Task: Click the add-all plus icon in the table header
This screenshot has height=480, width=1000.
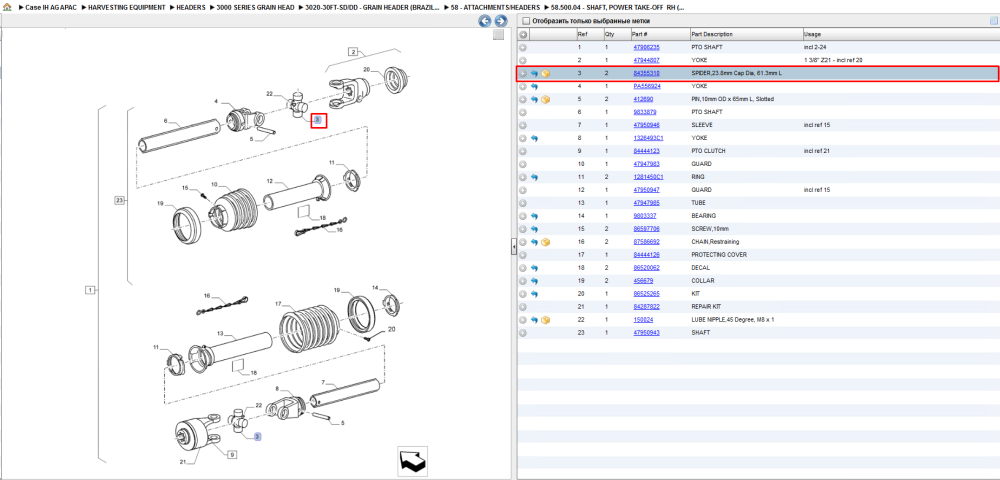Action: [523, 34]
